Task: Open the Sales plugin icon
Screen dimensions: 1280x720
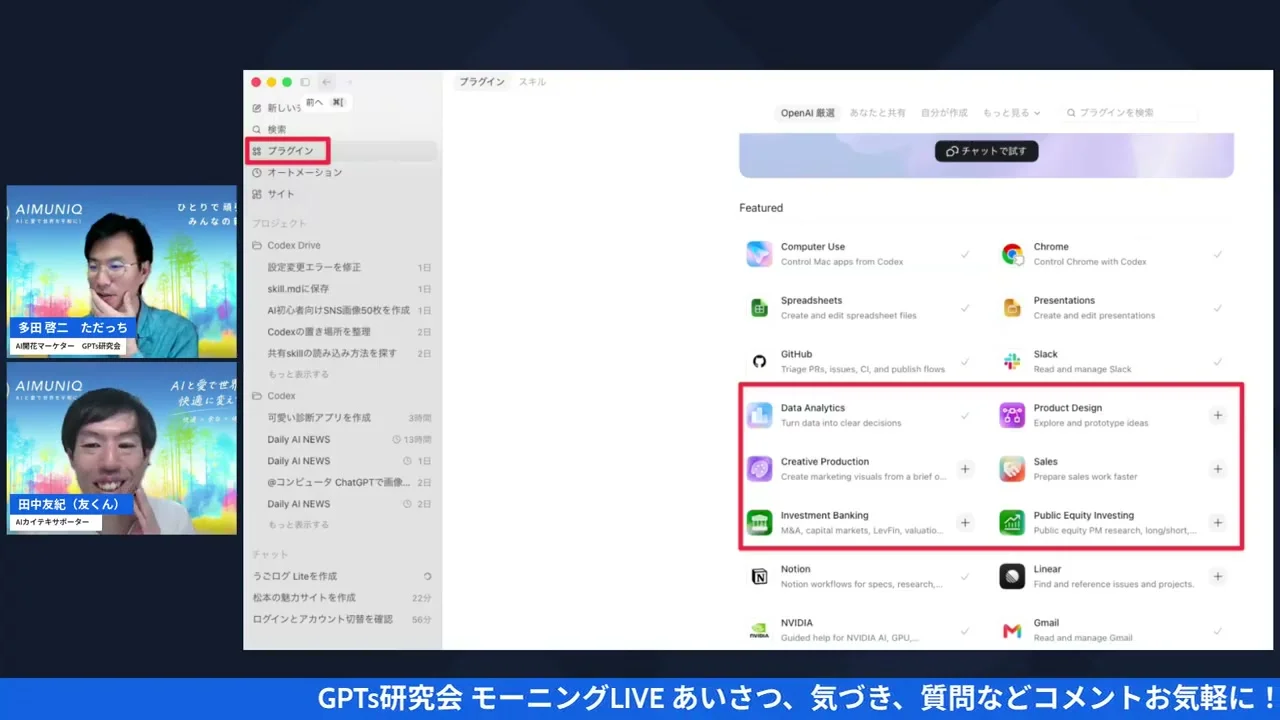Action: pyautogui.click(x=1012, y=469)
